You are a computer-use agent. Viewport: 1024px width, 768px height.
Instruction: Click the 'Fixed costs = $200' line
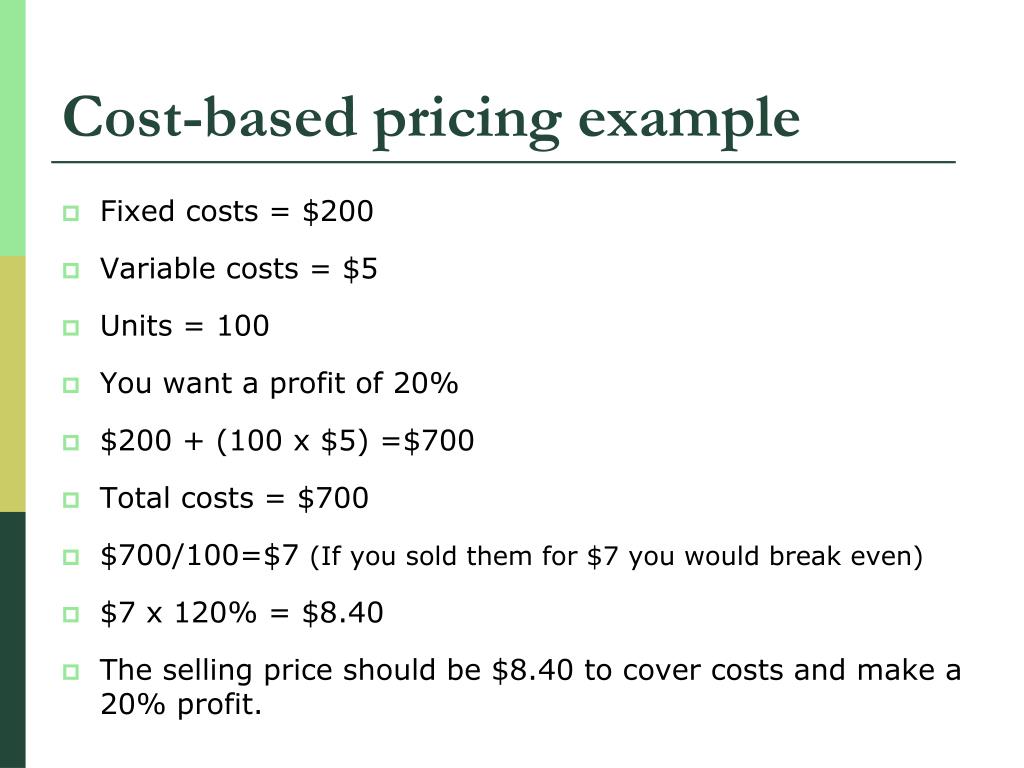point(236,212)
